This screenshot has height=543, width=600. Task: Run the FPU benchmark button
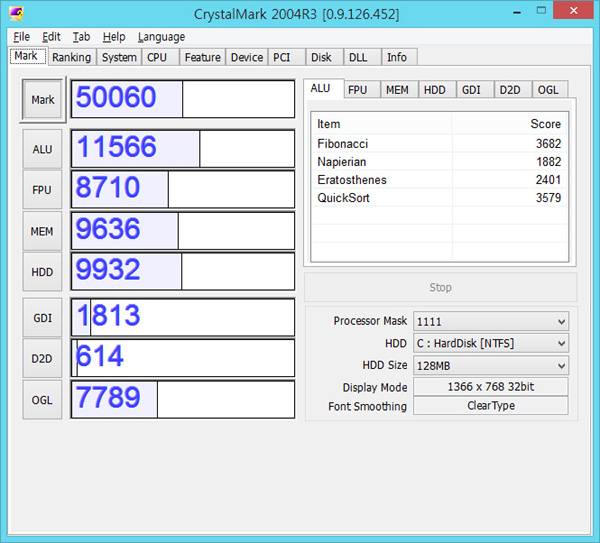click(x=42, y=190)
